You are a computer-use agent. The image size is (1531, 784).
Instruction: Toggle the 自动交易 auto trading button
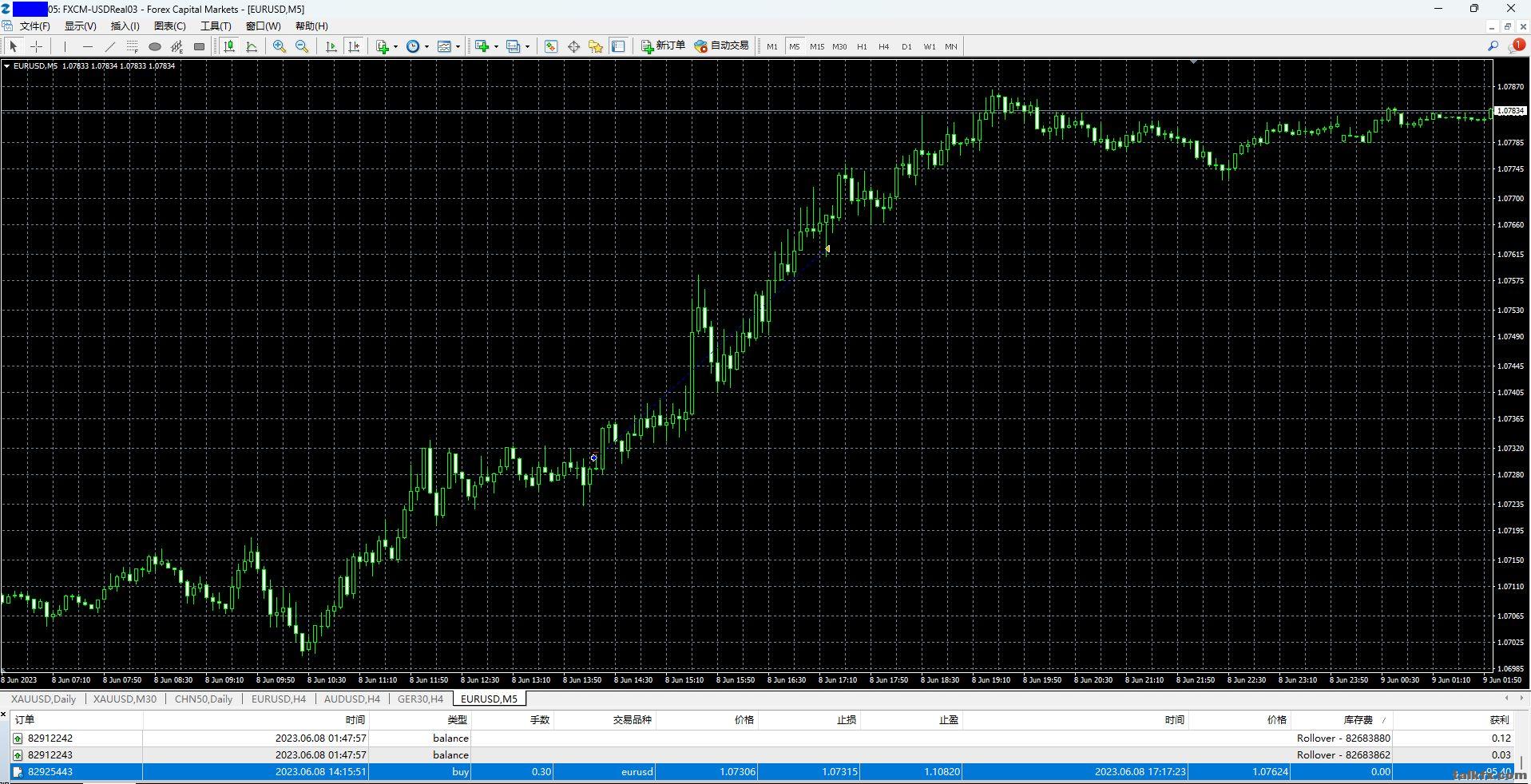[722, 46]
